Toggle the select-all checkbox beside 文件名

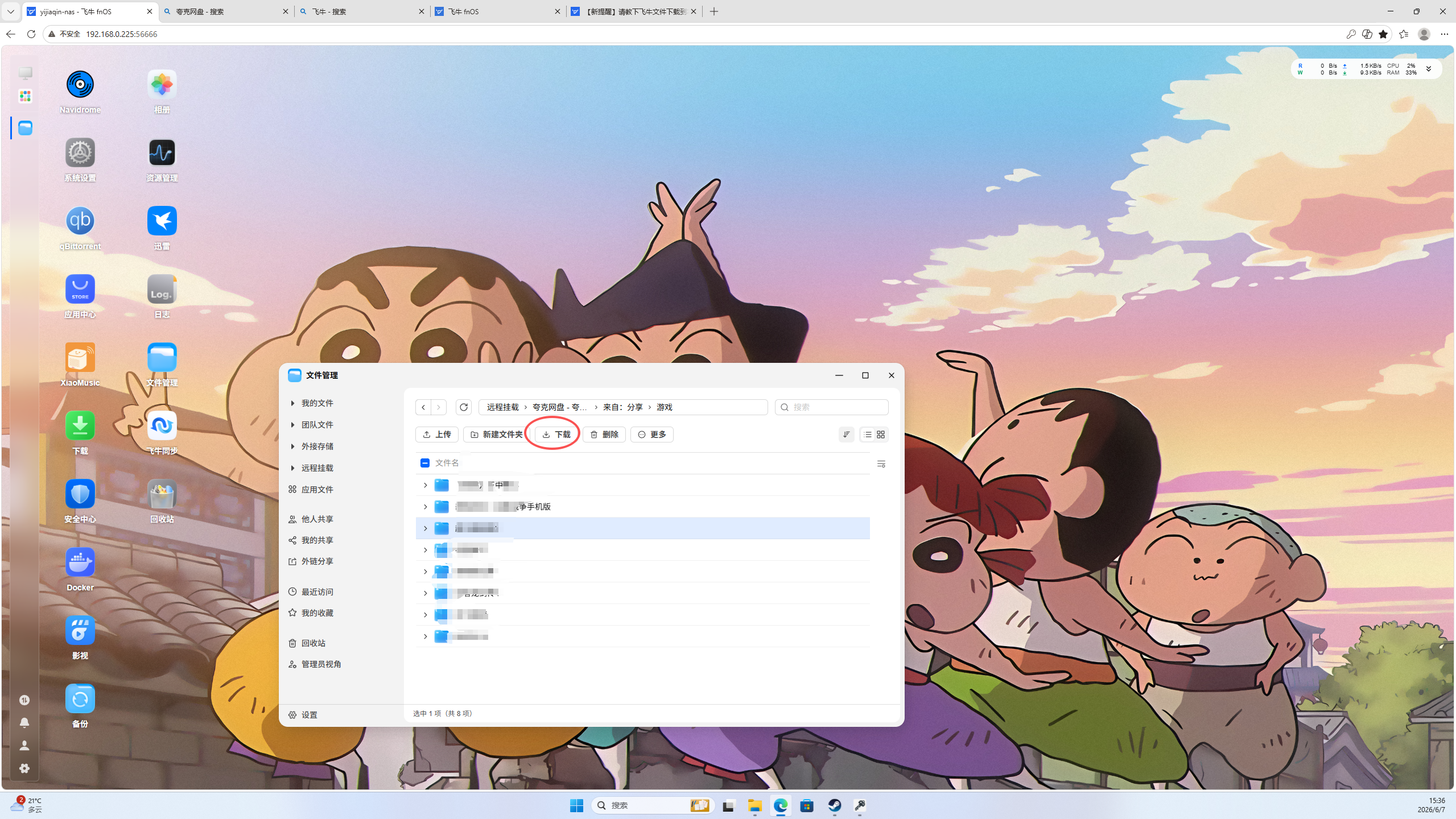pos(425,463)
